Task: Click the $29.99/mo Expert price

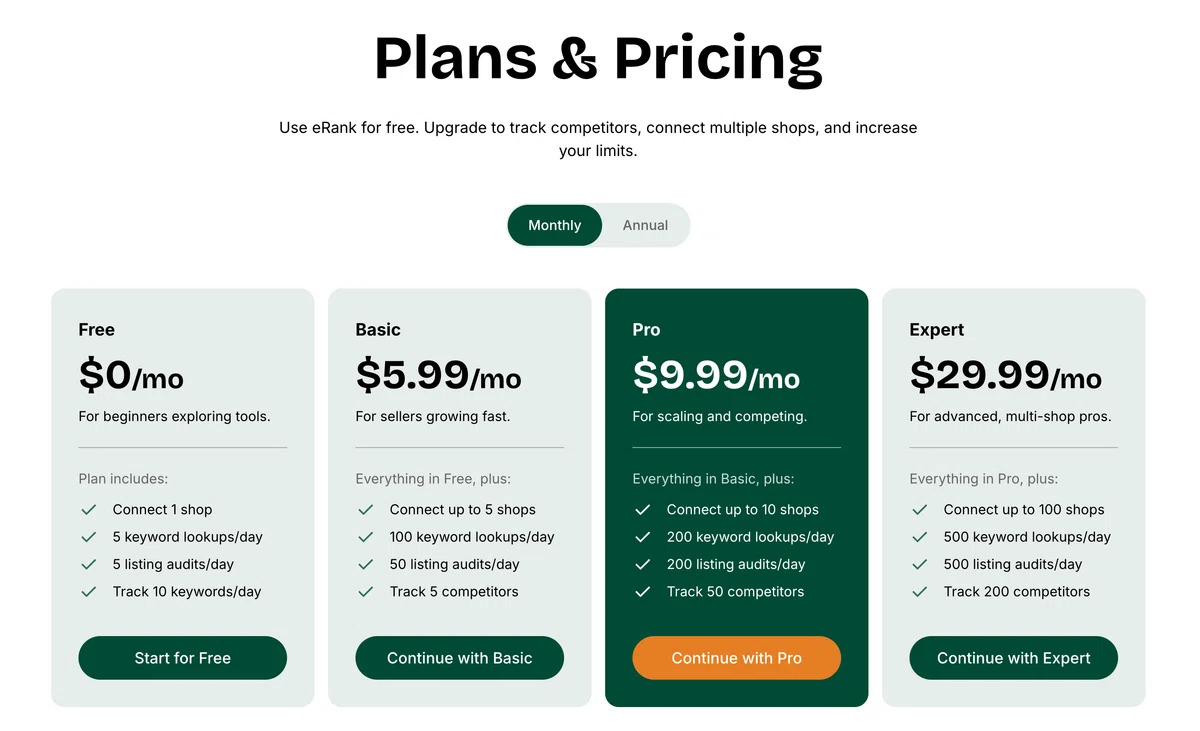Action: coord(1006,375)
